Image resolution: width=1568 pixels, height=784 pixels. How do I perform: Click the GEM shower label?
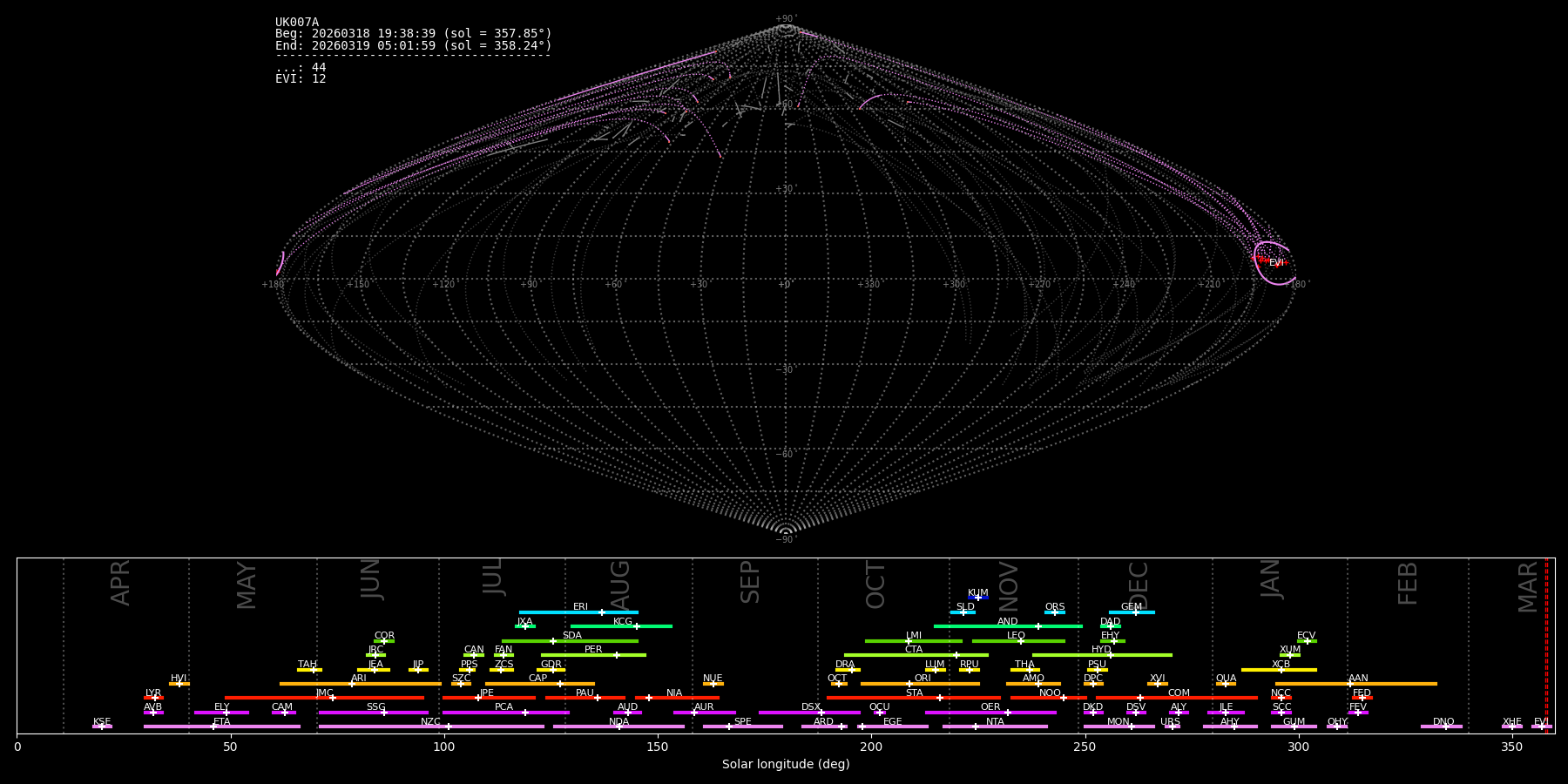pyautogui.click(x=1132, y=607)
